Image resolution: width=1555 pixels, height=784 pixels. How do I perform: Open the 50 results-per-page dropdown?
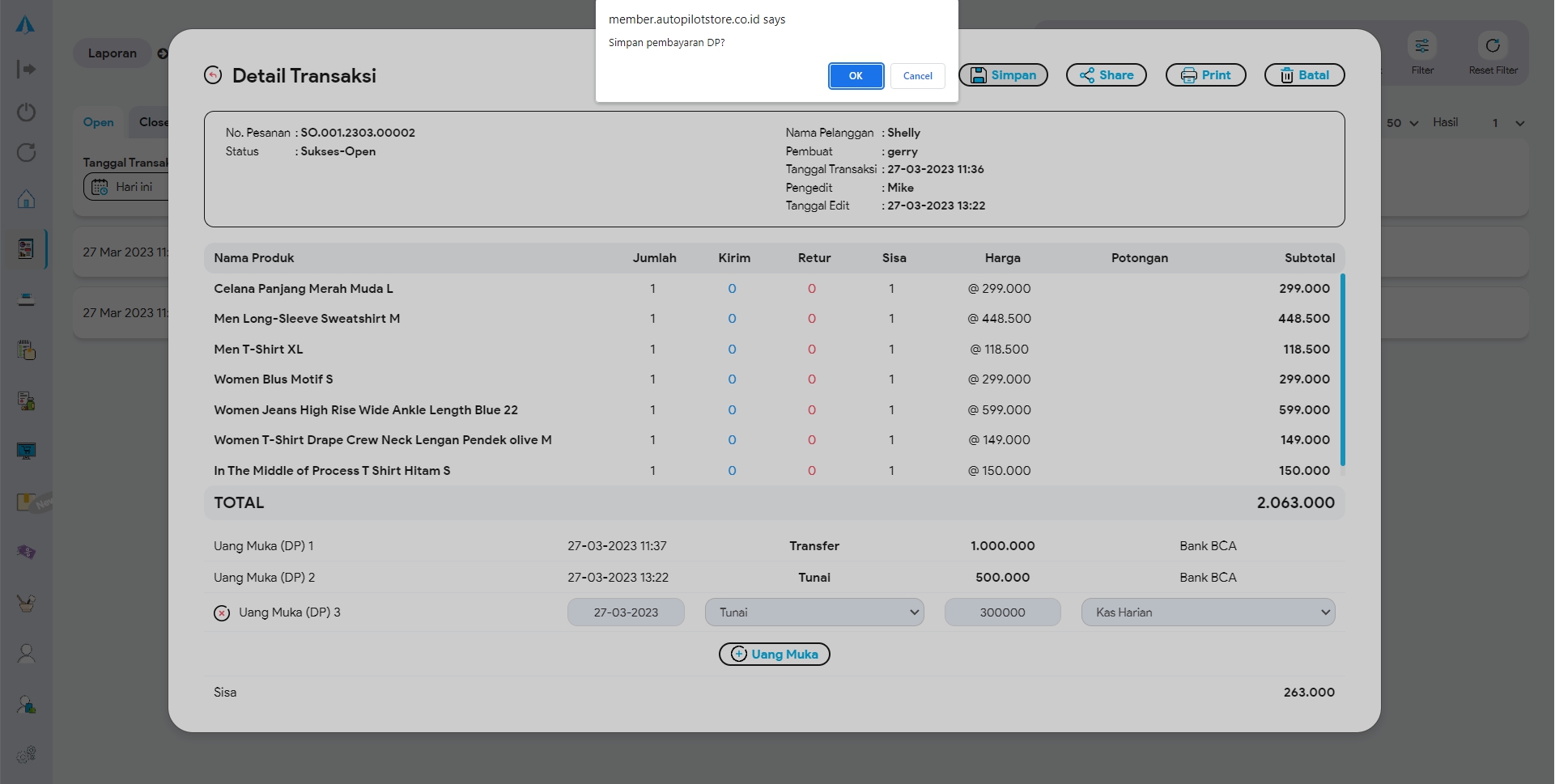click(1402, 123)
